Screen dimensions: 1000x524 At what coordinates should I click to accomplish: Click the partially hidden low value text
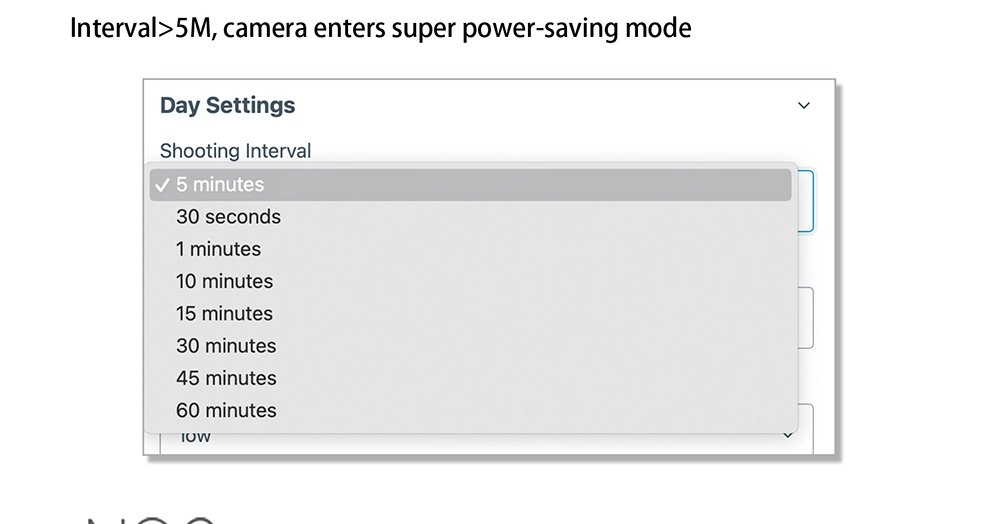[x=196, y=438]
